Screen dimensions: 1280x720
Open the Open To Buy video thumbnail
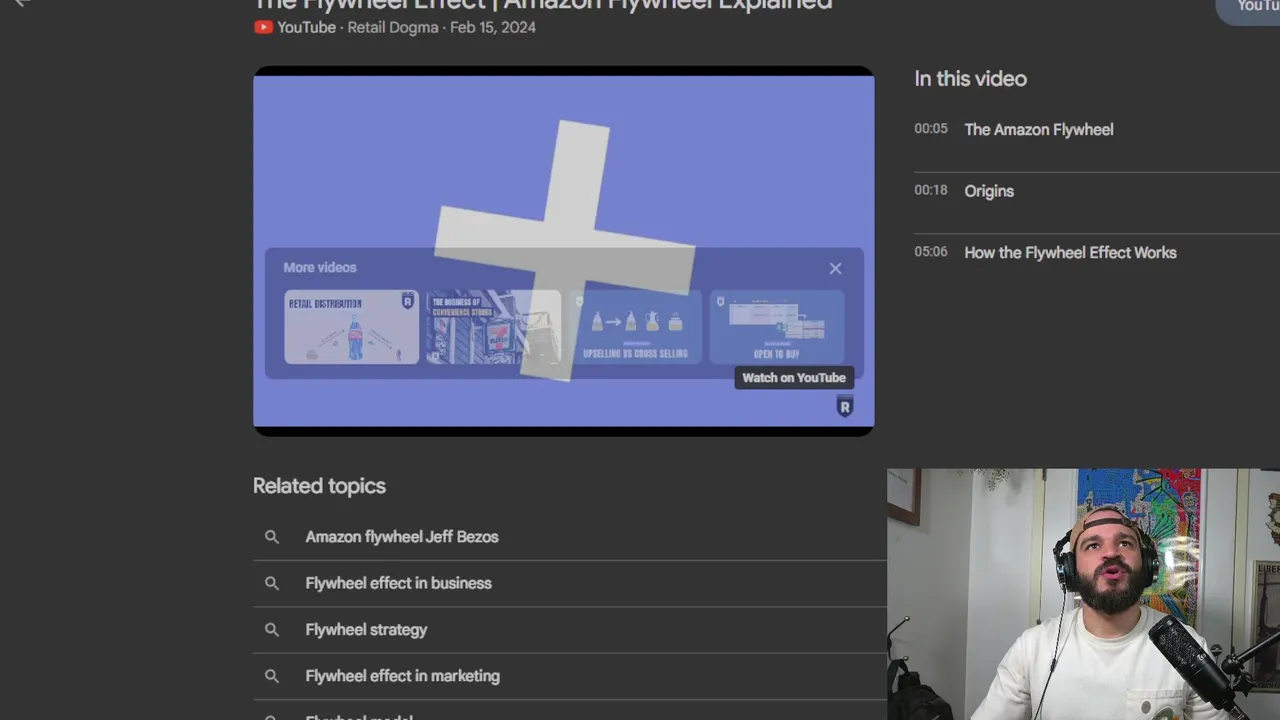777,327
